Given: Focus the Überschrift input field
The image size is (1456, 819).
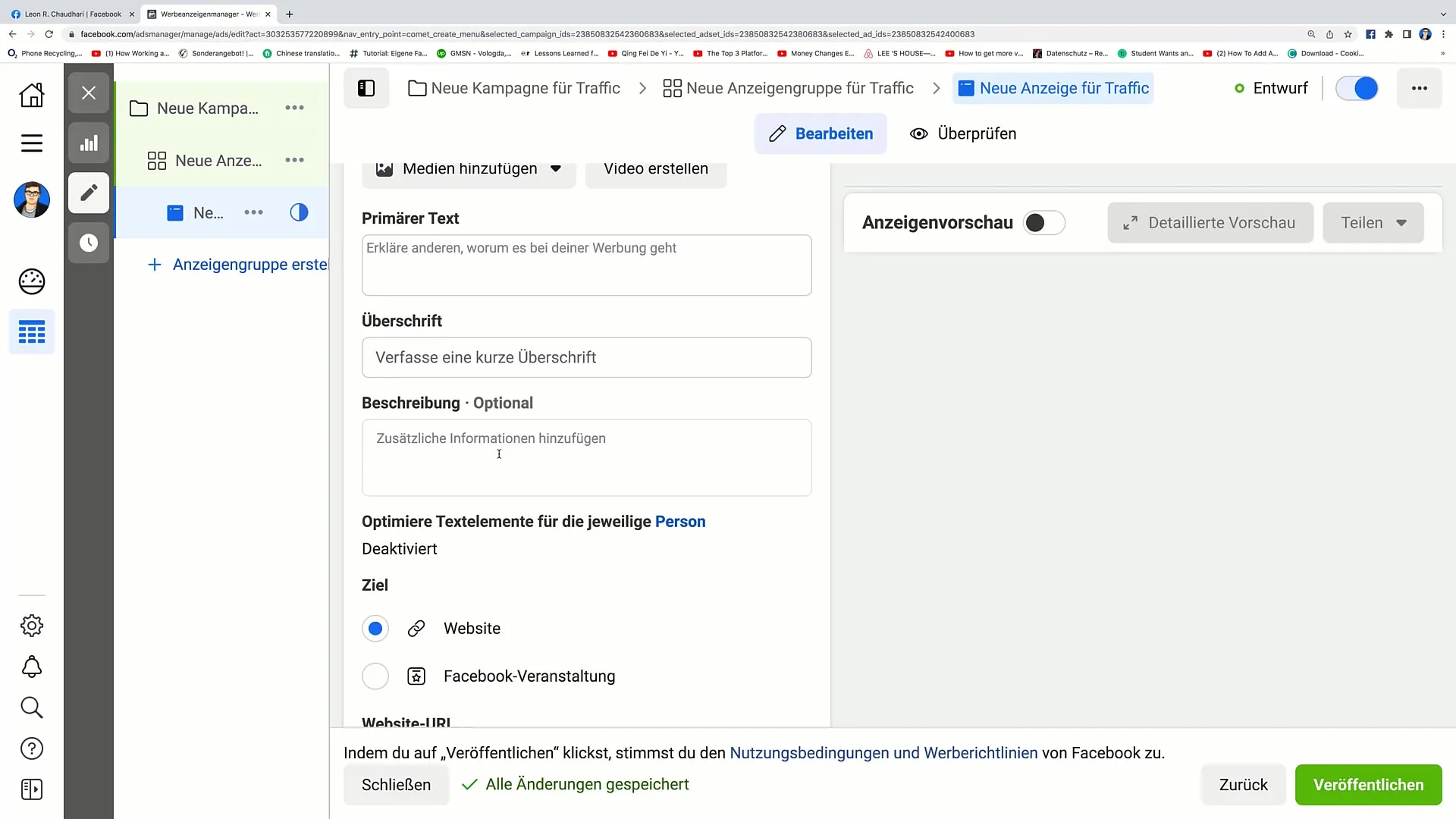Looking at the screenshot, I should pos(586,357).
